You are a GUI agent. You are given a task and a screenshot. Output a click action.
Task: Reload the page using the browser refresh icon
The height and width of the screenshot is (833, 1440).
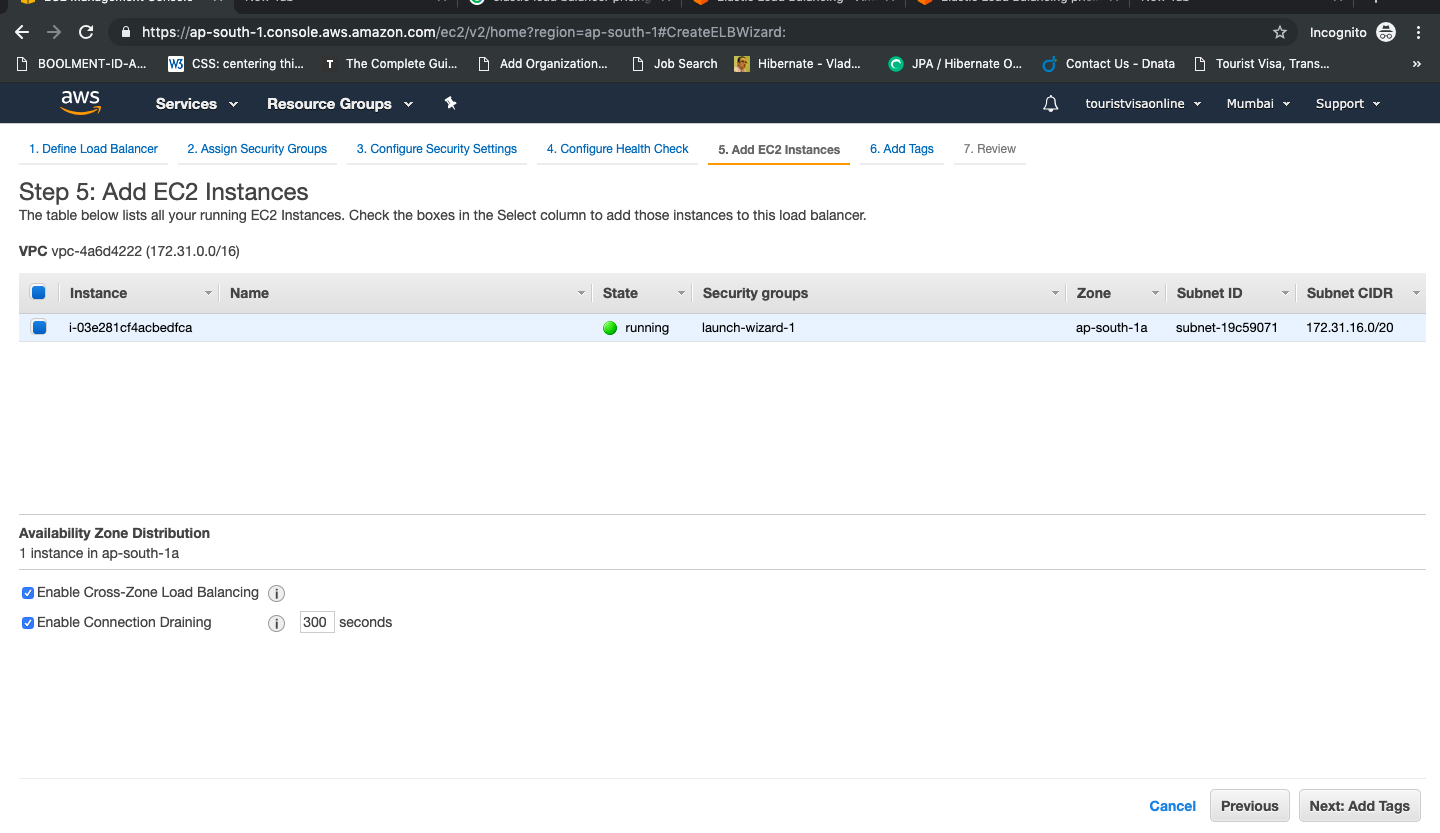click(x=86, y=32)
